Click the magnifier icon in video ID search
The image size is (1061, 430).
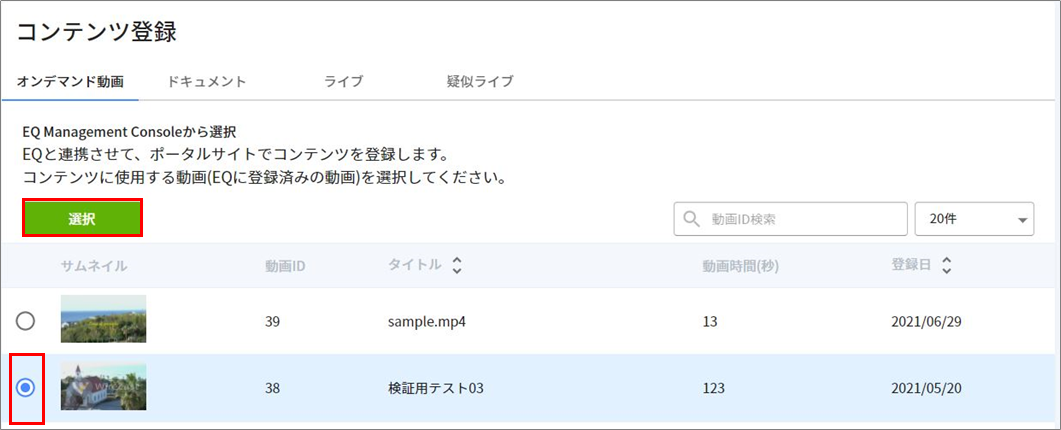tap(692, 219)
